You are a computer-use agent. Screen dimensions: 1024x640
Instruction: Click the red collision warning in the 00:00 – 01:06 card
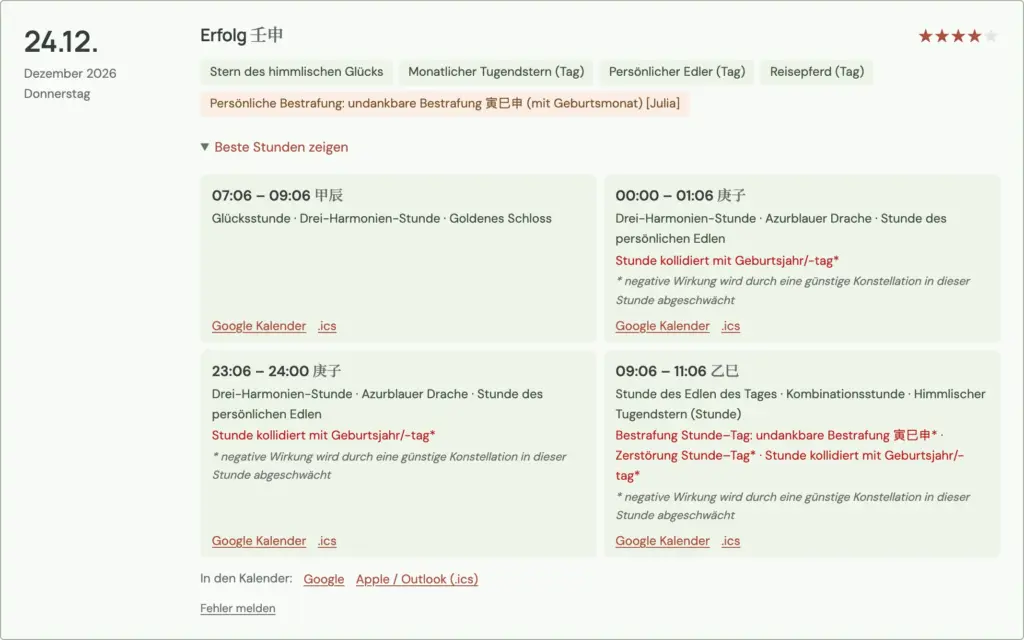[x=727, y=261]
